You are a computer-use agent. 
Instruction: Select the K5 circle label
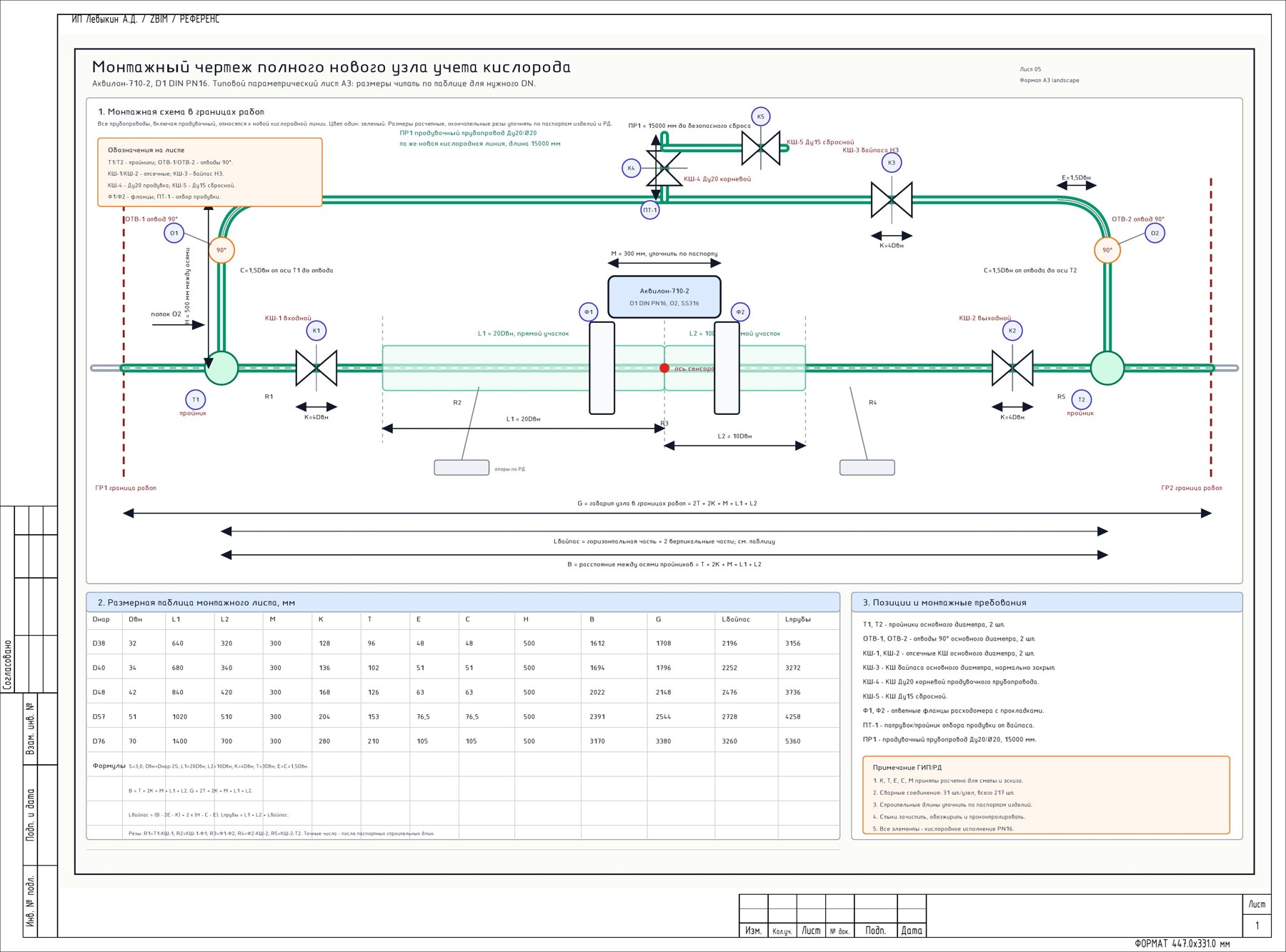click(x=761, y=116)
